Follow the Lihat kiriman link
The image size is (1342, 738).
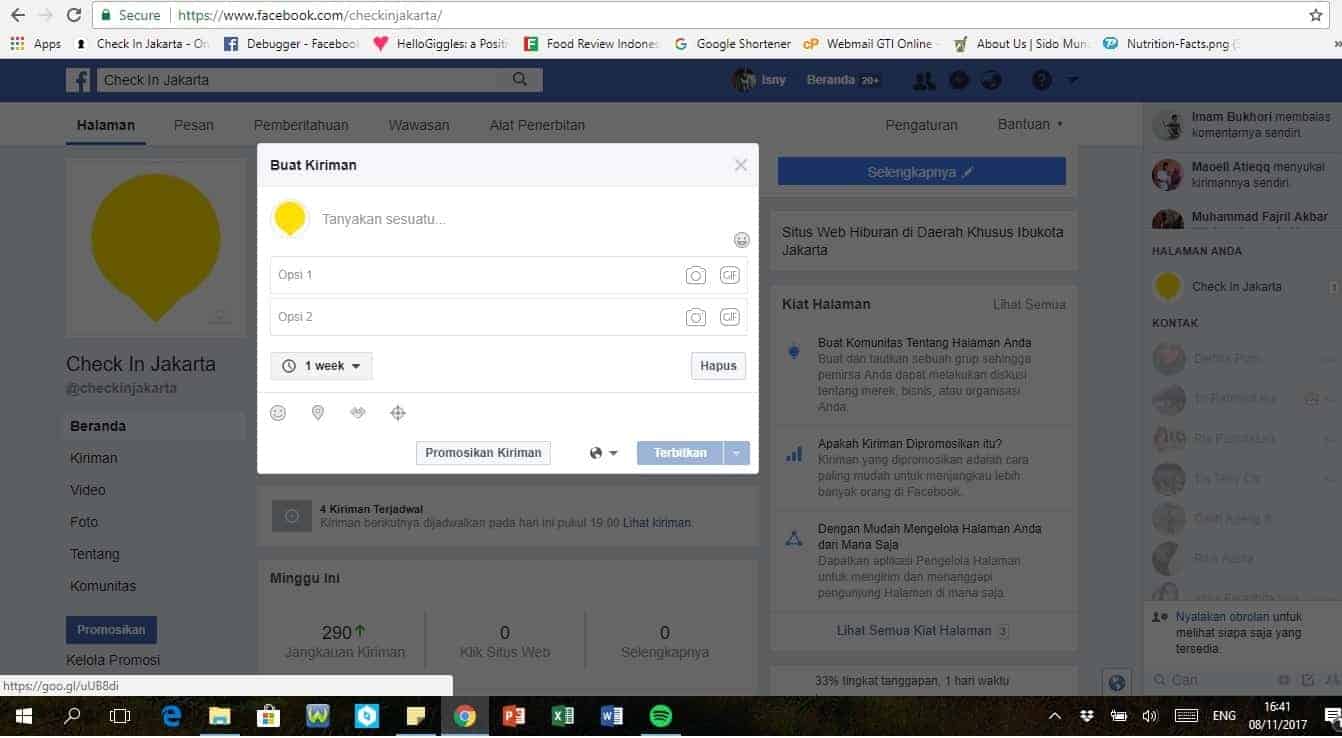(657, 523)
